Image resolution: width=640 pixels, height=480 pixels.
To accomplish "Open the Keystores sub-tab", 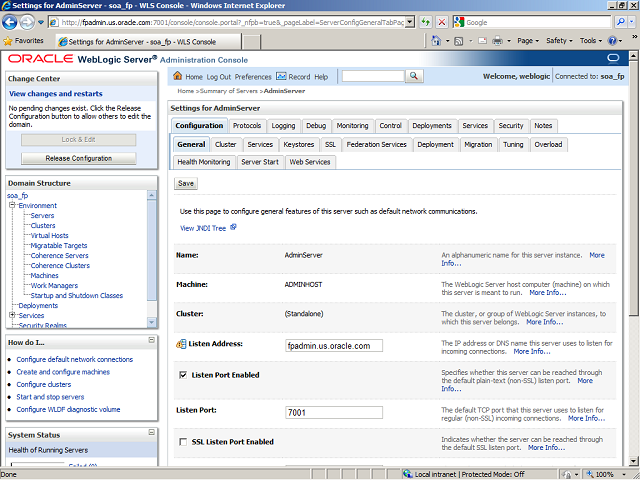I will 298,144.
